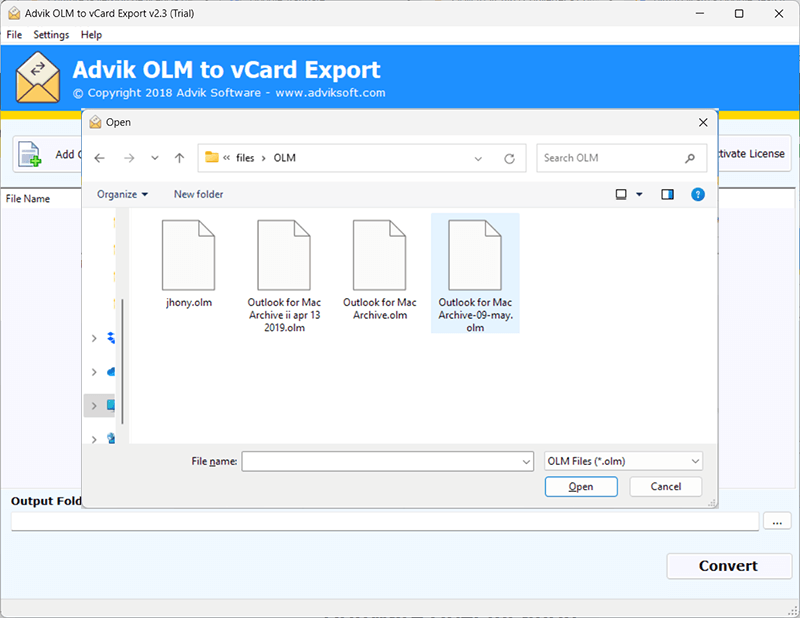Viewport: 800px width, 618px height.
Task: Click the Advik envelope logo in the banner
Action: pyautogui.click(x=38, y=77)
